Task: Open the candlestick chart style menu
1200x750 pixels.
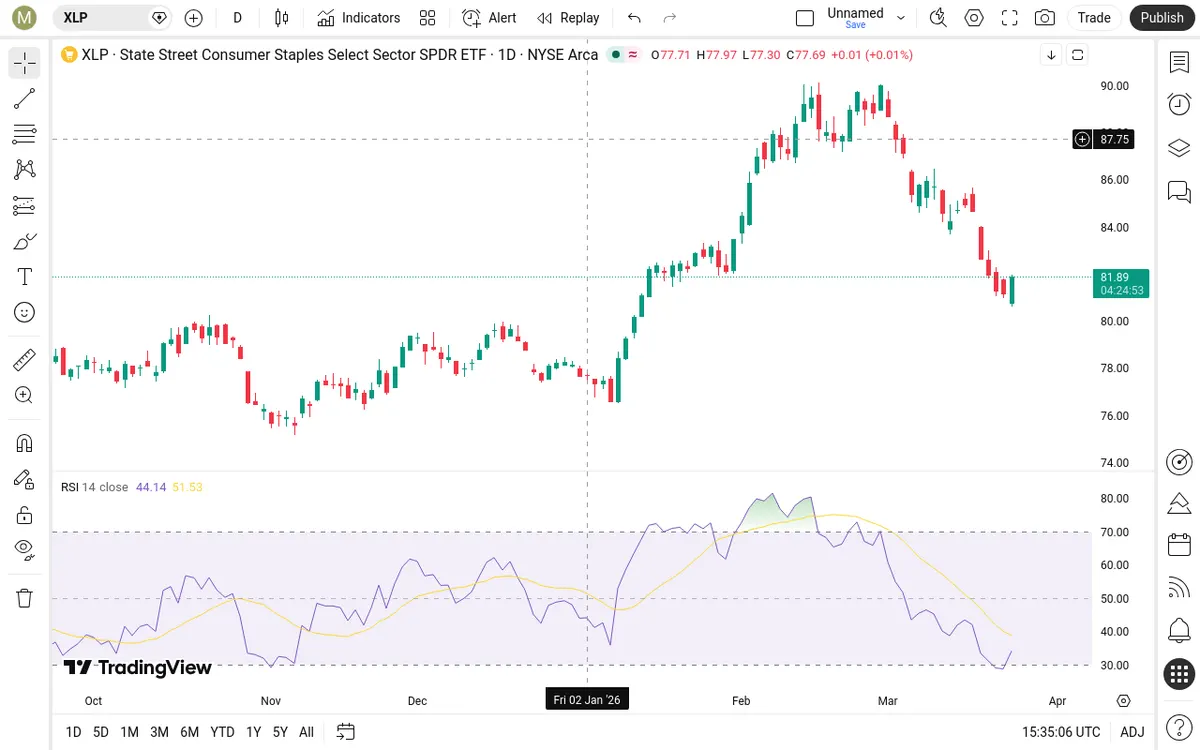Action: (281, 18)
